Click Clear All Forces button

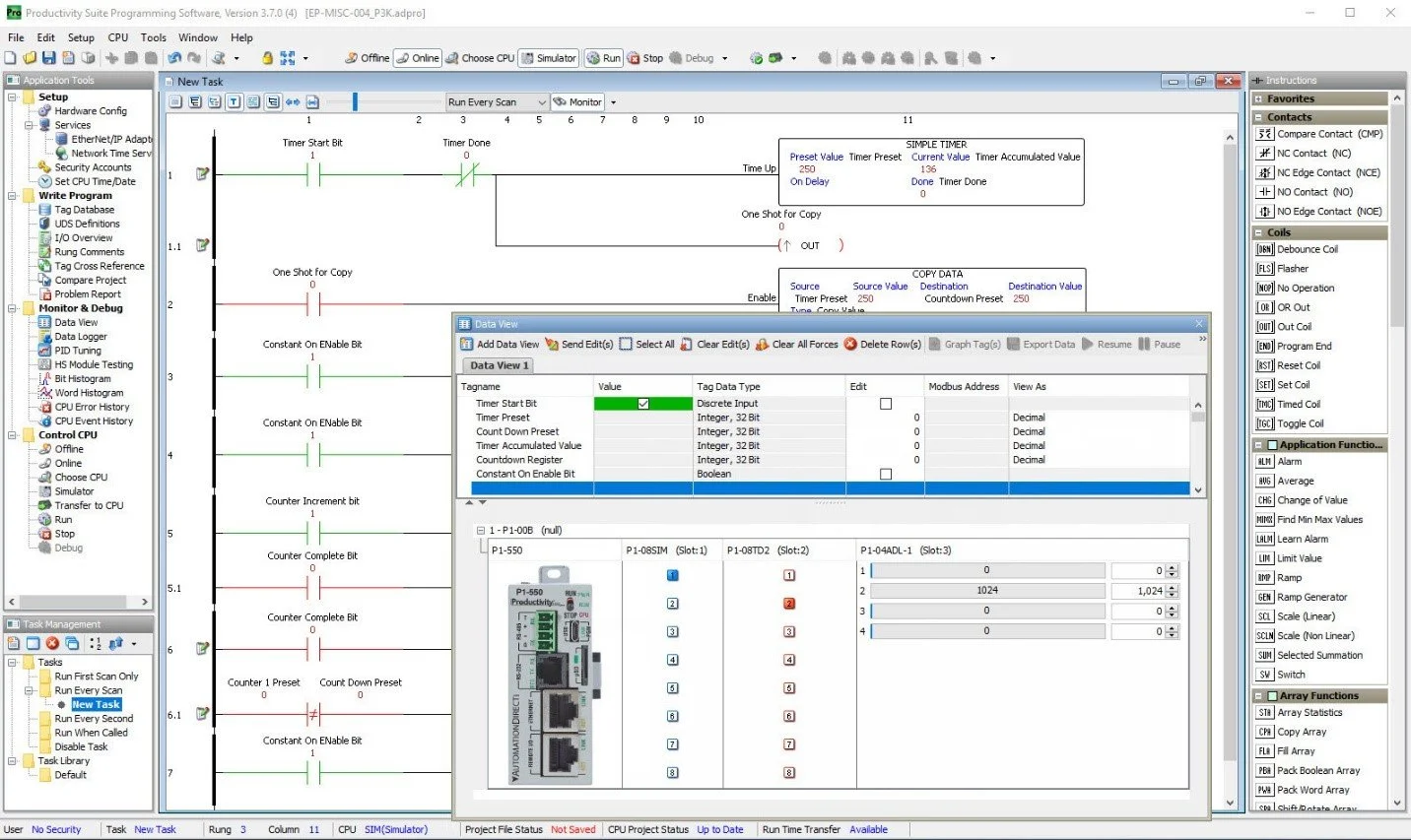tap(796, 344)
